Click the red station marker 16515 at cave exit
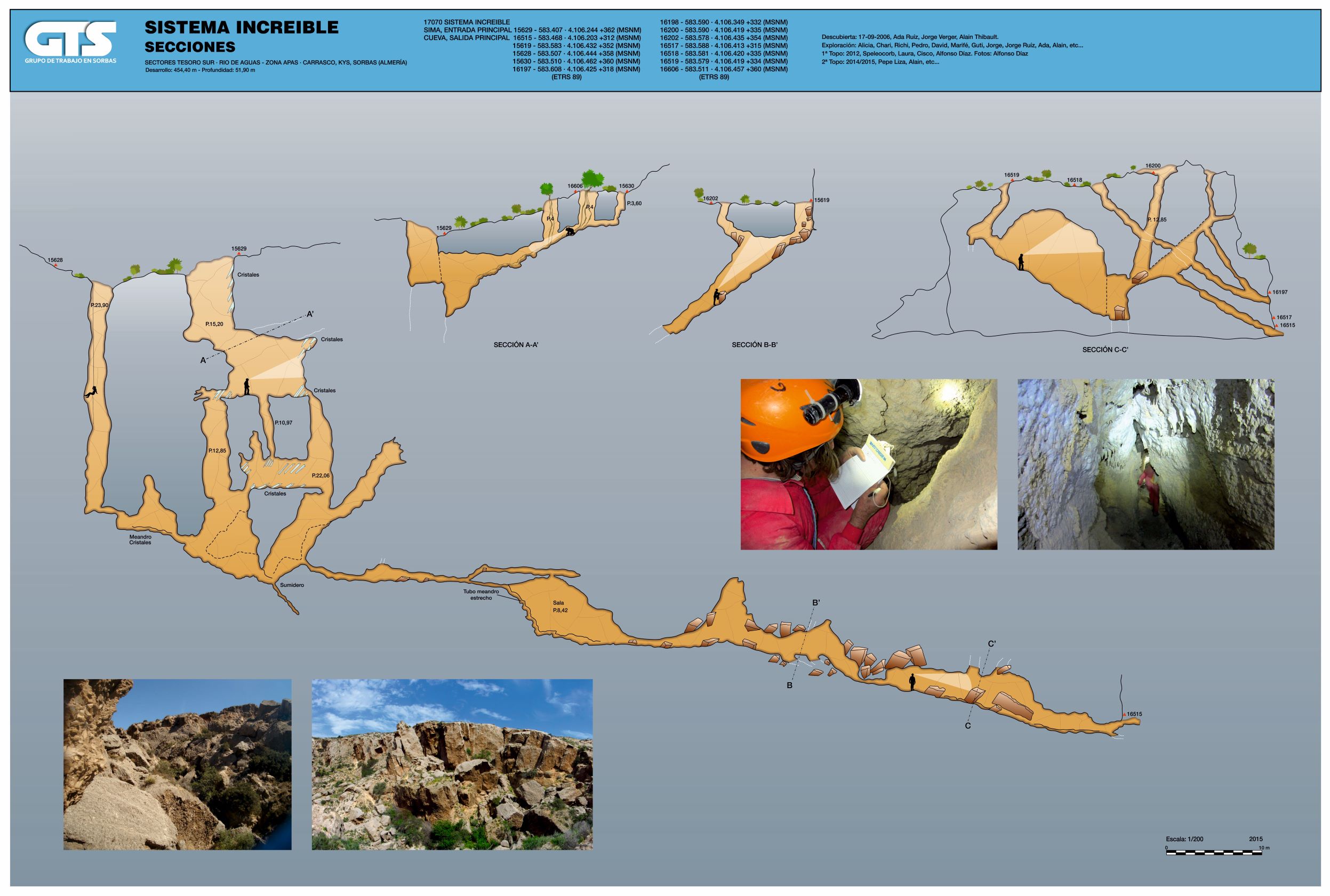Image resolution: width=1330 pixels, height=896 pixels. click(x=1124, y=715)
